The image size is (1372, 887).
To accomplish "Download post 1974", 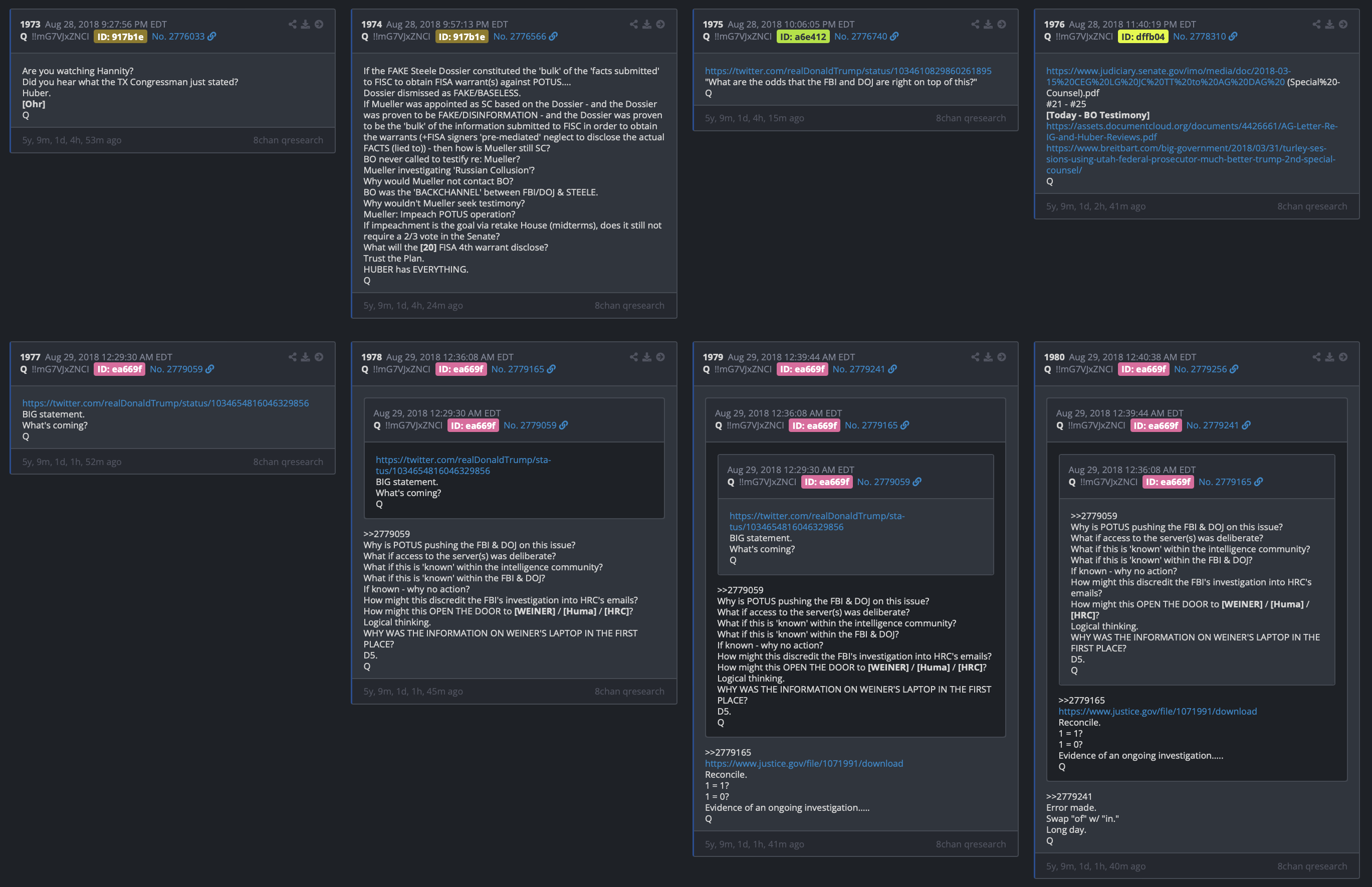I will coord(647,24).
